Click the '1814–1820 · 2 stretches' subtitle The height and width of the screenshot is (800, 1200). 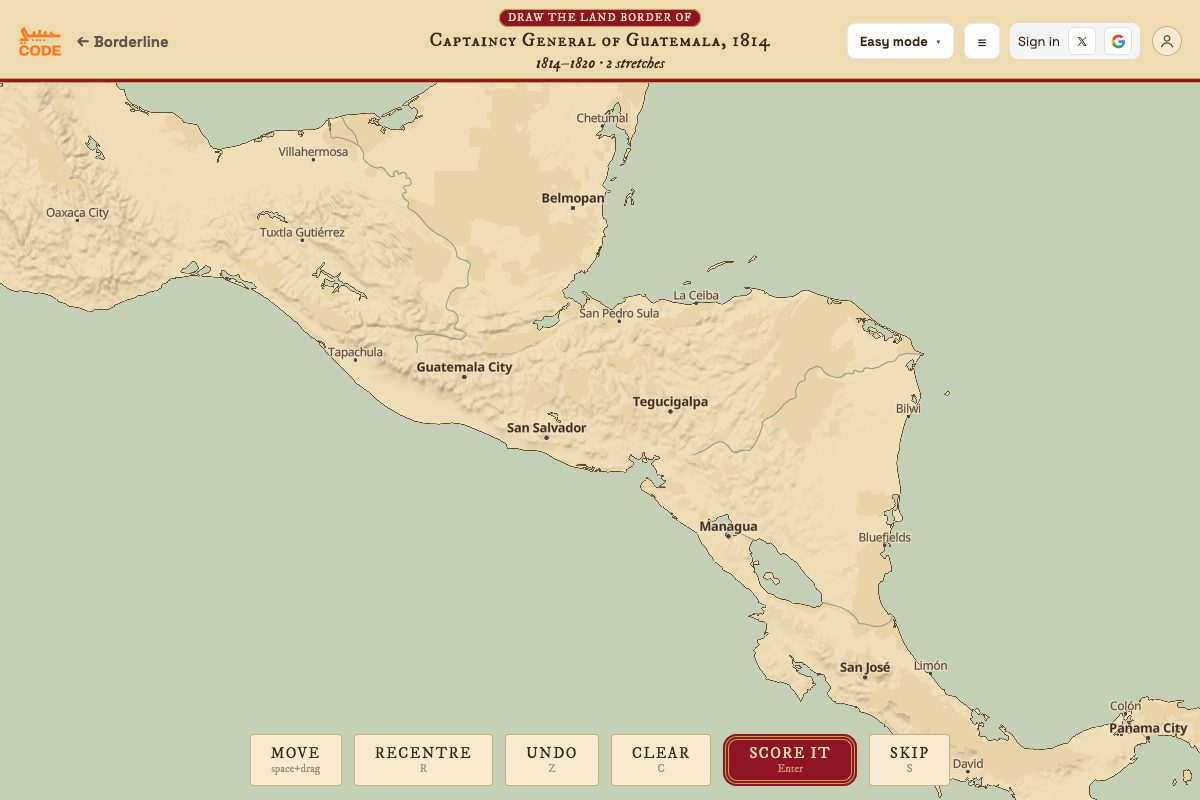coord(600,63)
